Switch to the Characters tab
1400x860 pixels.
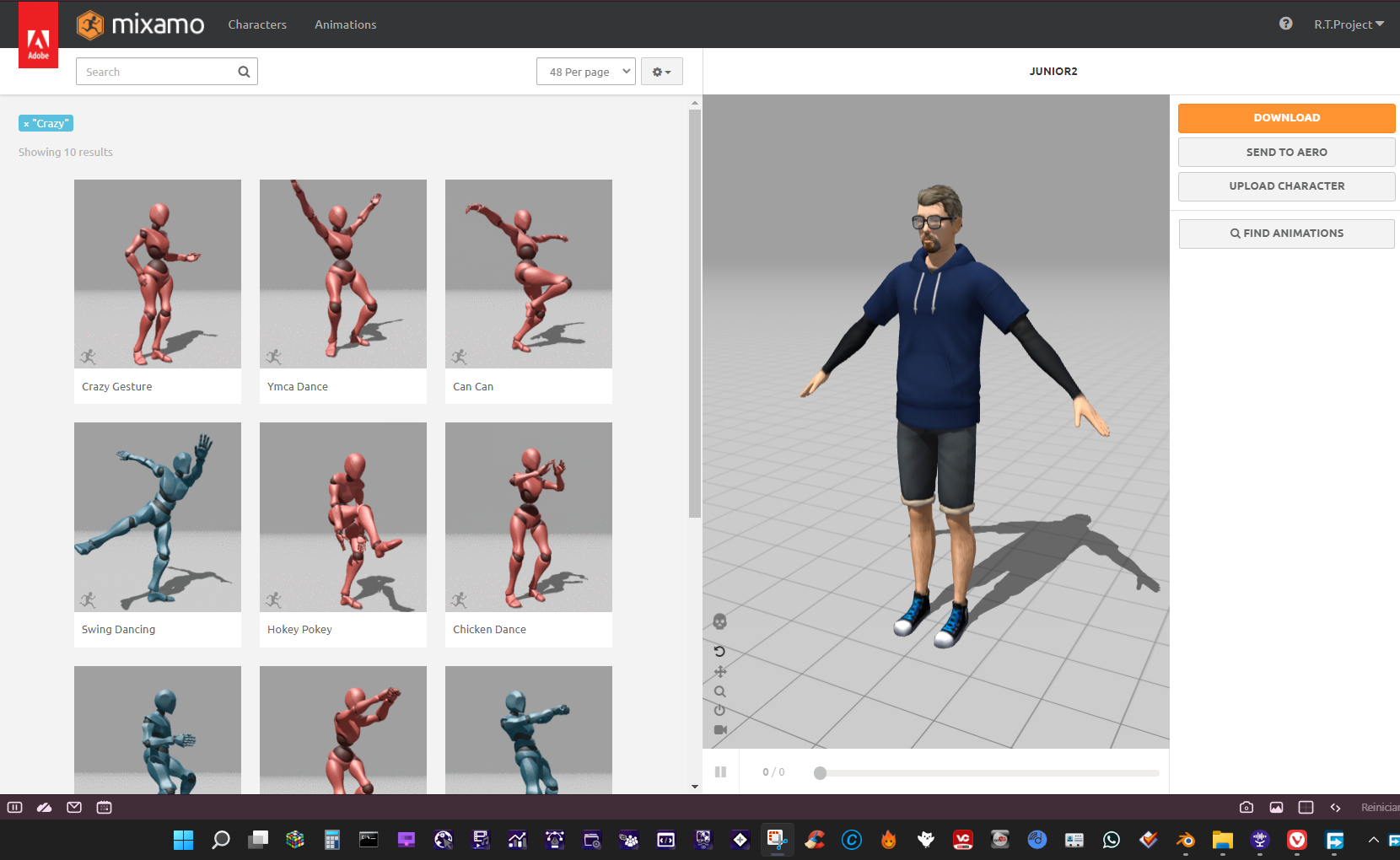point(257,24)
